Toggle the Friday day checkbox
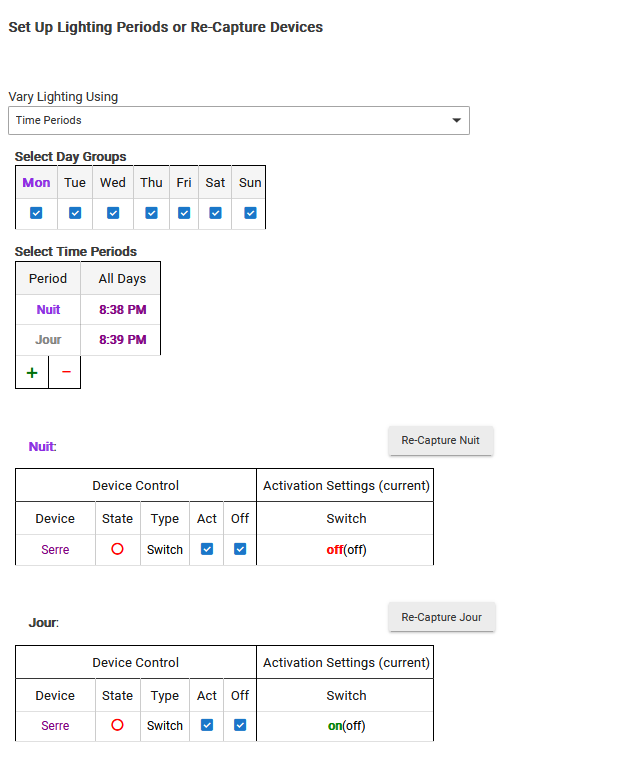 click(184, 213)
